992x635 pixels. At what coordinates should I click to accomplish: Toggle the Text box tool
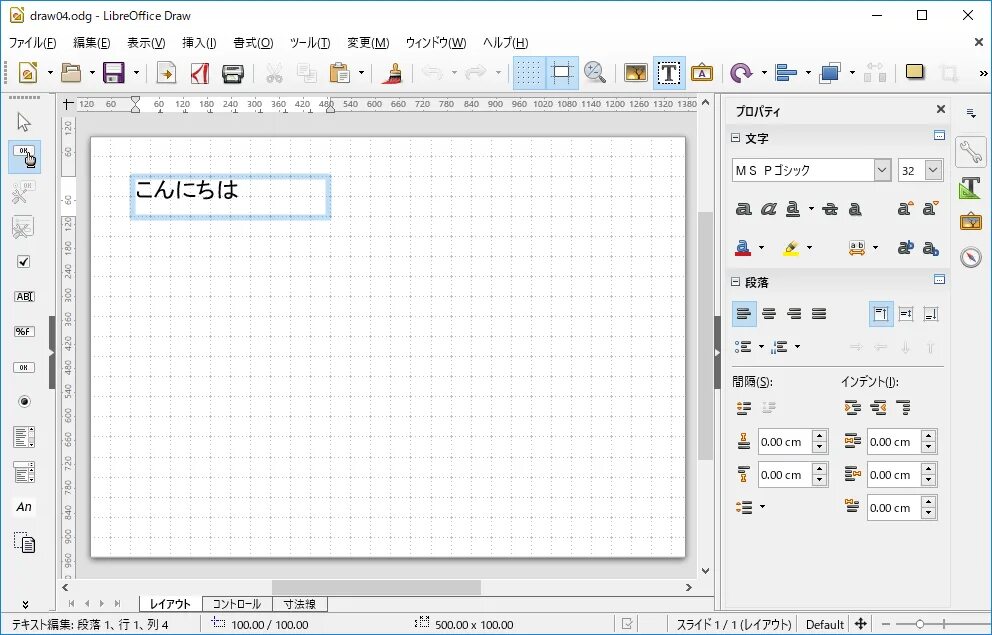669,73
